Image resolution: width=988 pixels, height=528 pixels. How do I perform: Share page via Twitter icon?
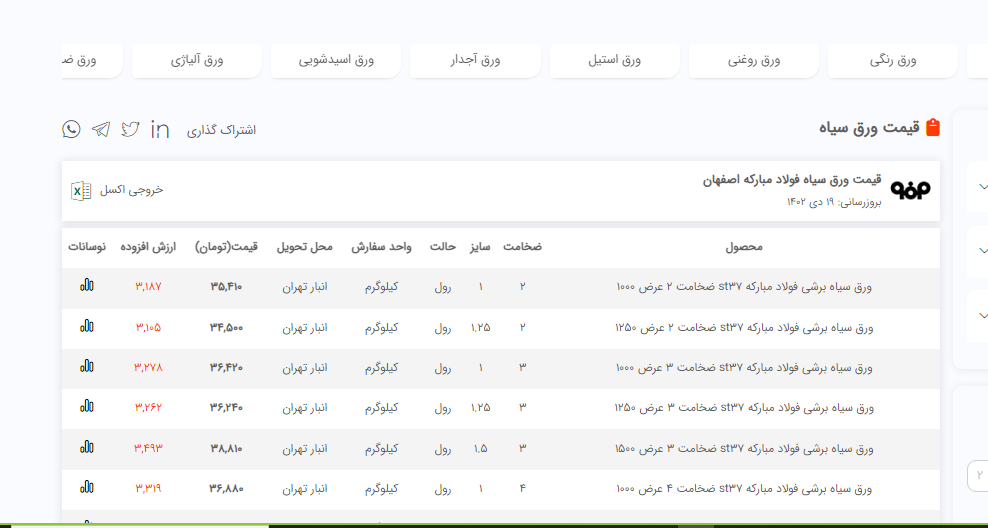(x=131, y=129)
